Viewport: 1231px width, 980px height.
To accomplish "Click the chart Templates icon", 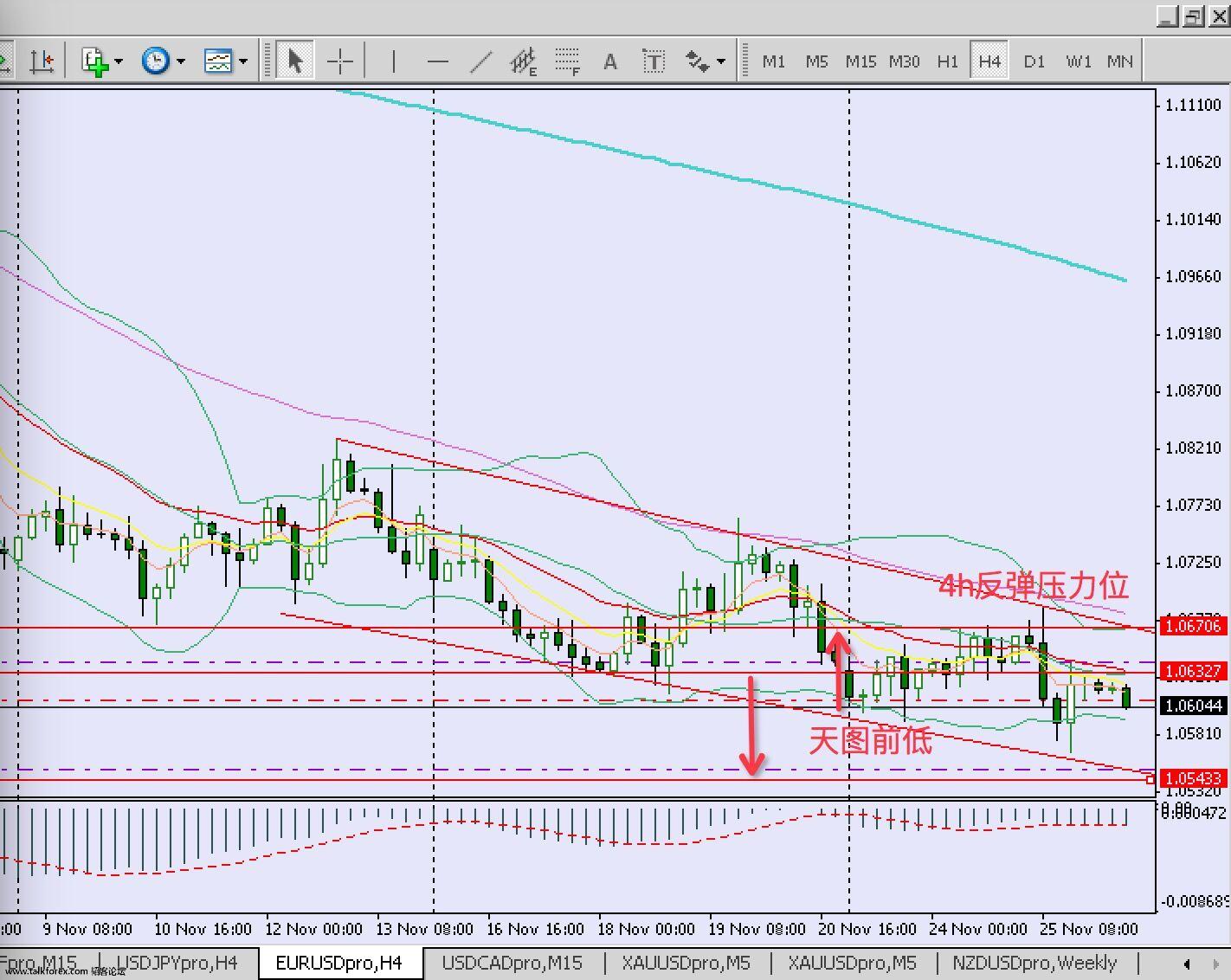I will pos(217,61).
